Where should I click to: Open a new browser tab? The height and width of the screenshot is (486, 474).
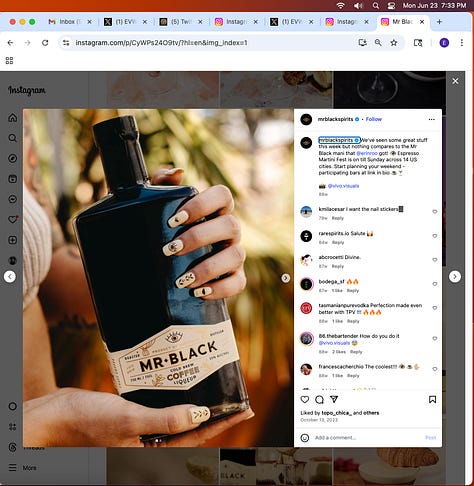click(x=439, y=22)
